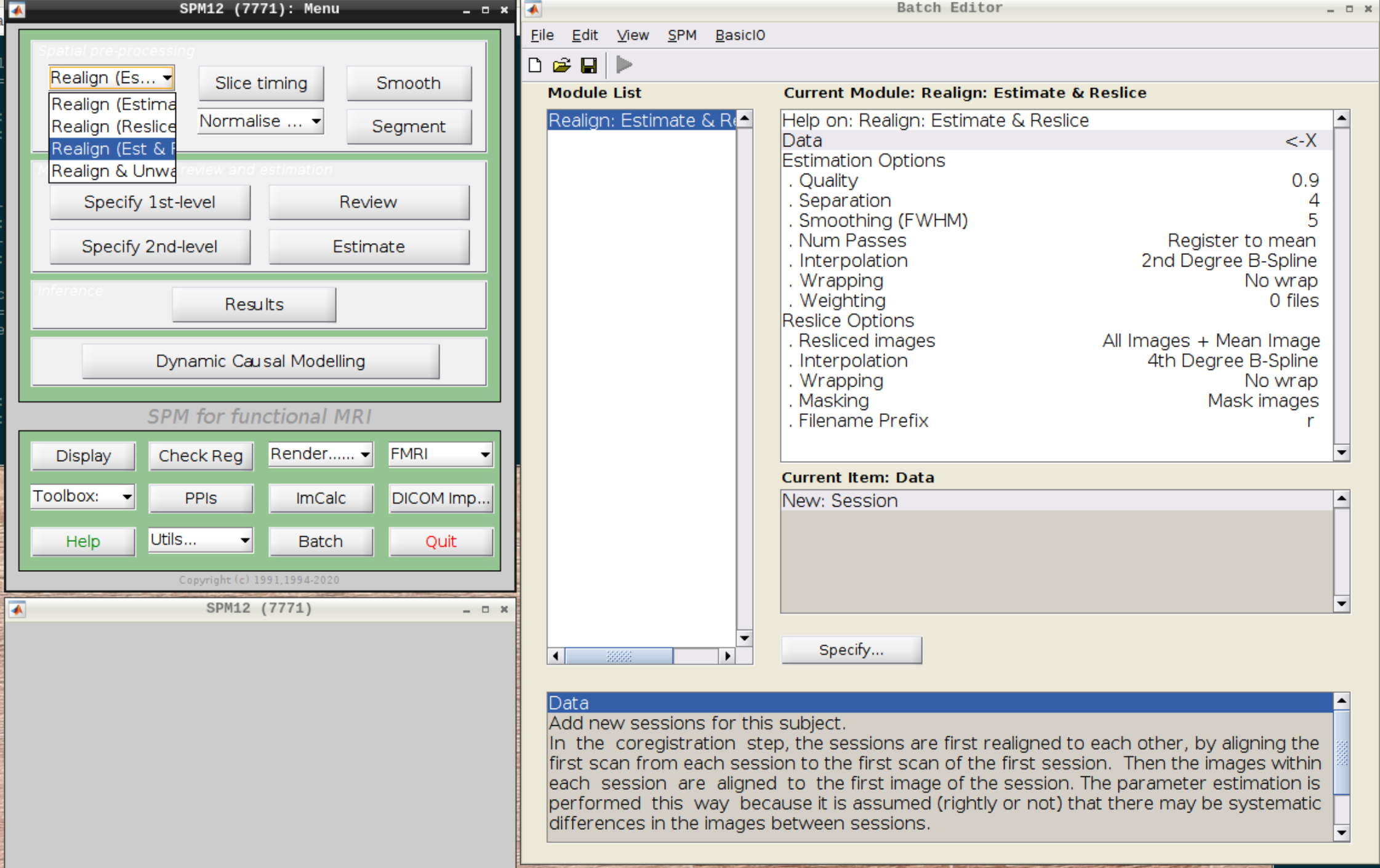The image size is (1380, 868).
Task: Click the Batch button in SPM Menu
Action: tap(321, 541)
